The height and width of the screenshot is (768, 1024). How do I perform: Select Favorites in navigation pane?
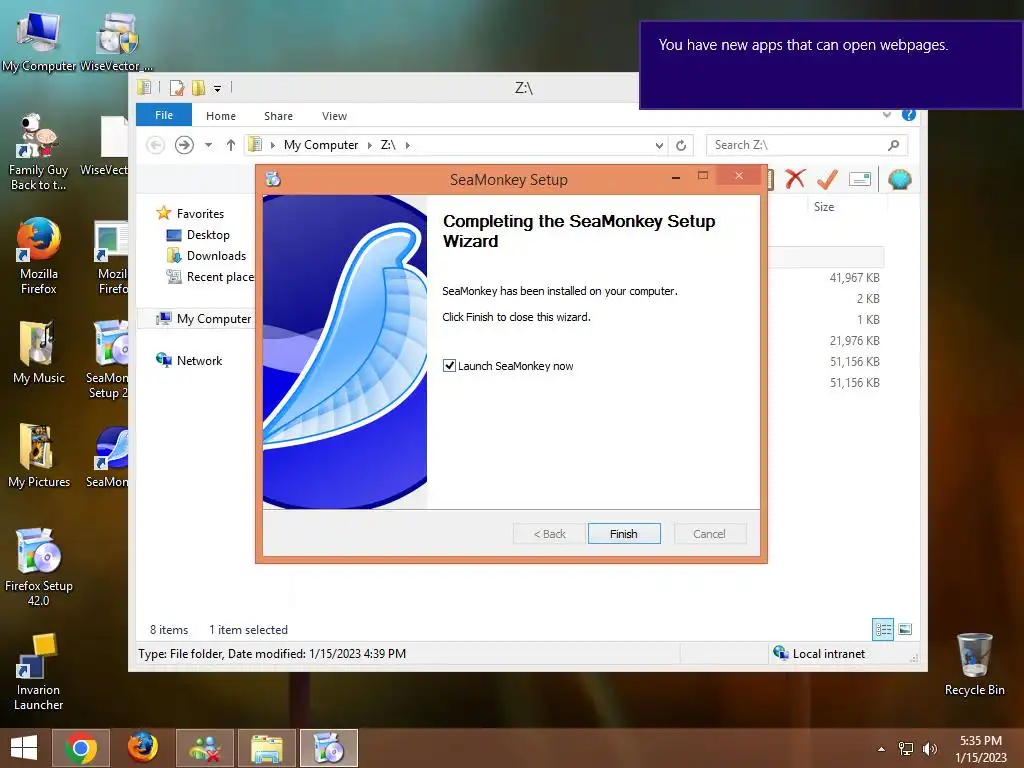(x=200, y=214)
